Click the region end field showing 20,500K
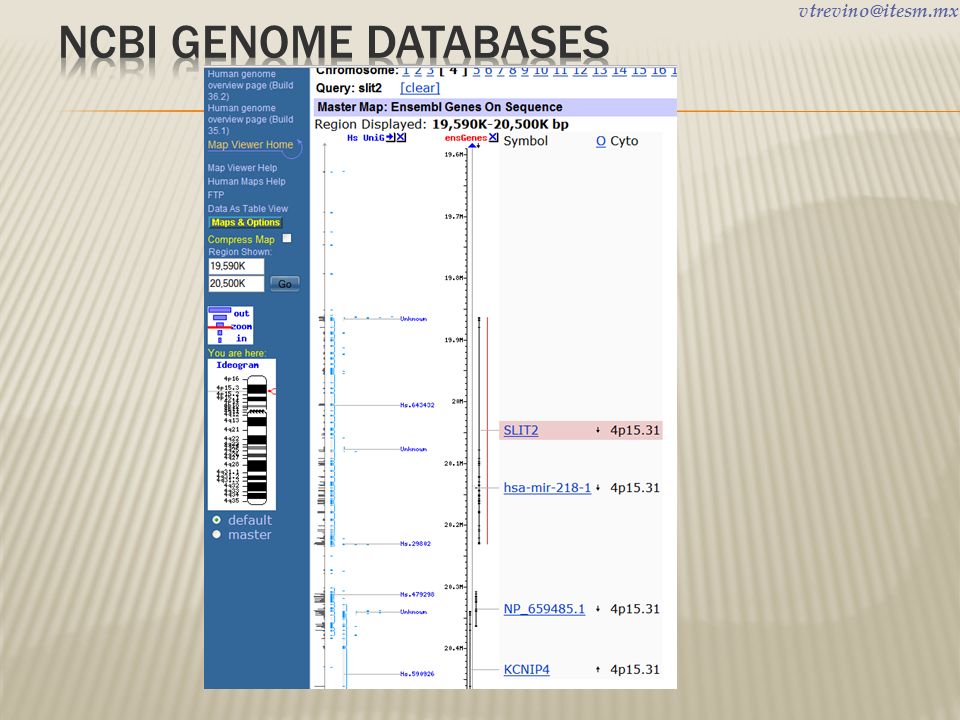 [x=236, y=283]
